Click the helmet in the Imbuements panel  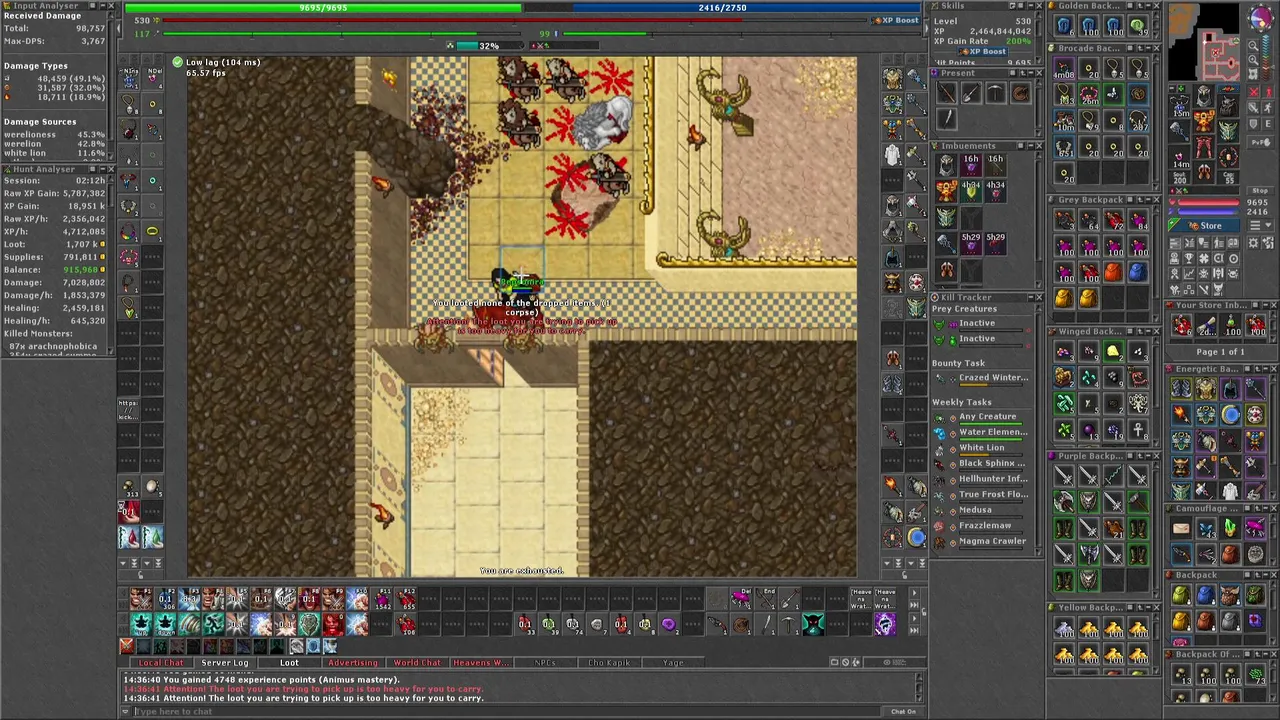point(947,164)
